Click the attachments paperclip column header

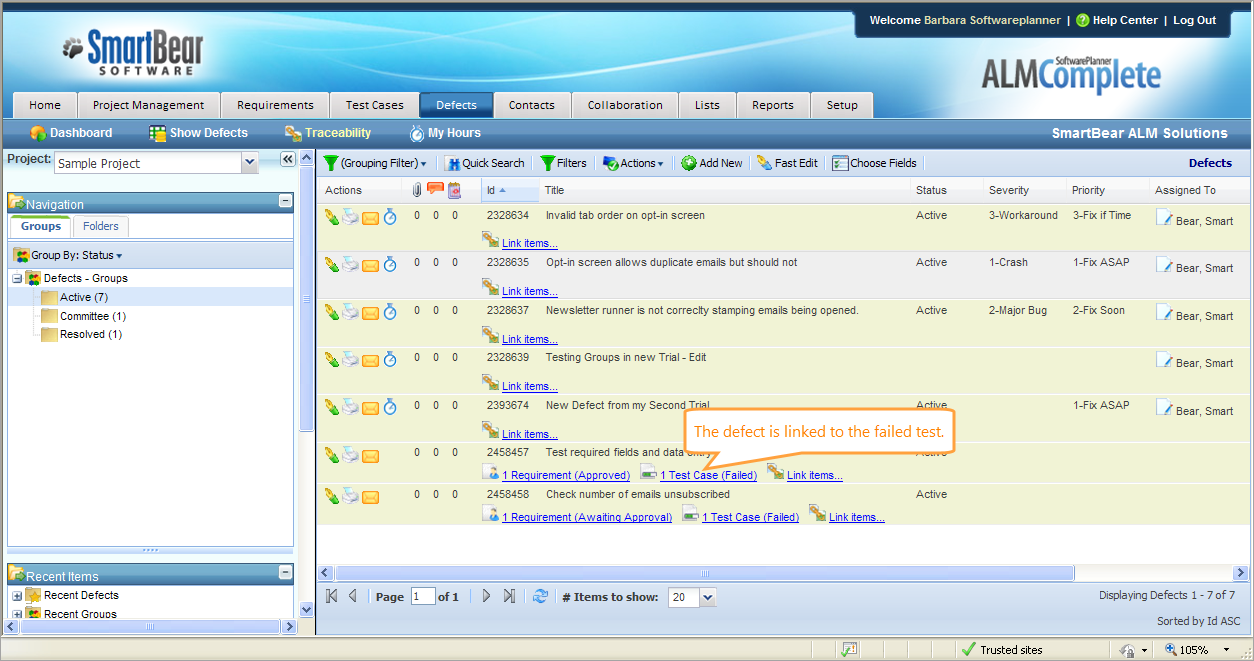point(417,190)
